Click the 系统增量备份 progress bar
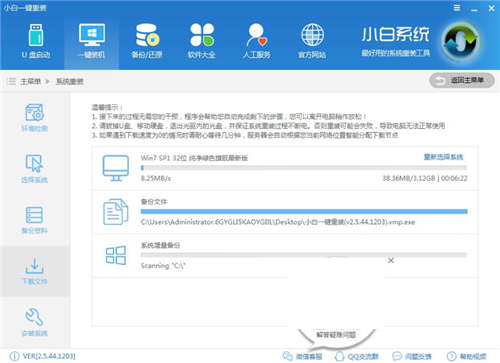The width and height of the screenshot is (500, 363). (304, 255)
